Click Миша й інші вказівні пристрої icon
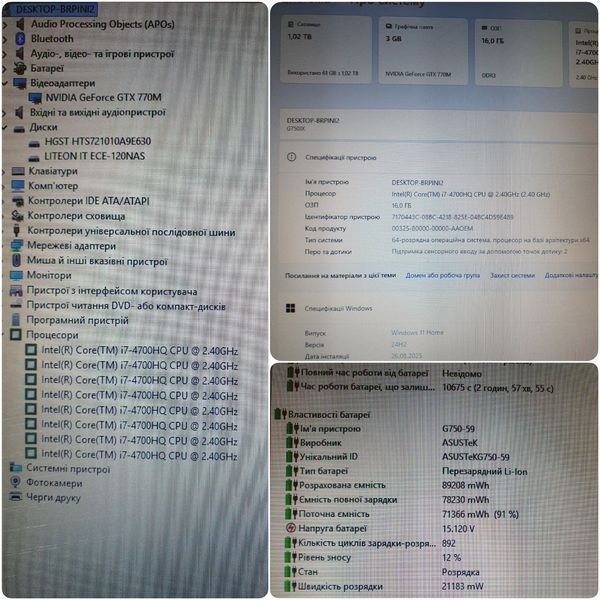 [x=16, y=261]
